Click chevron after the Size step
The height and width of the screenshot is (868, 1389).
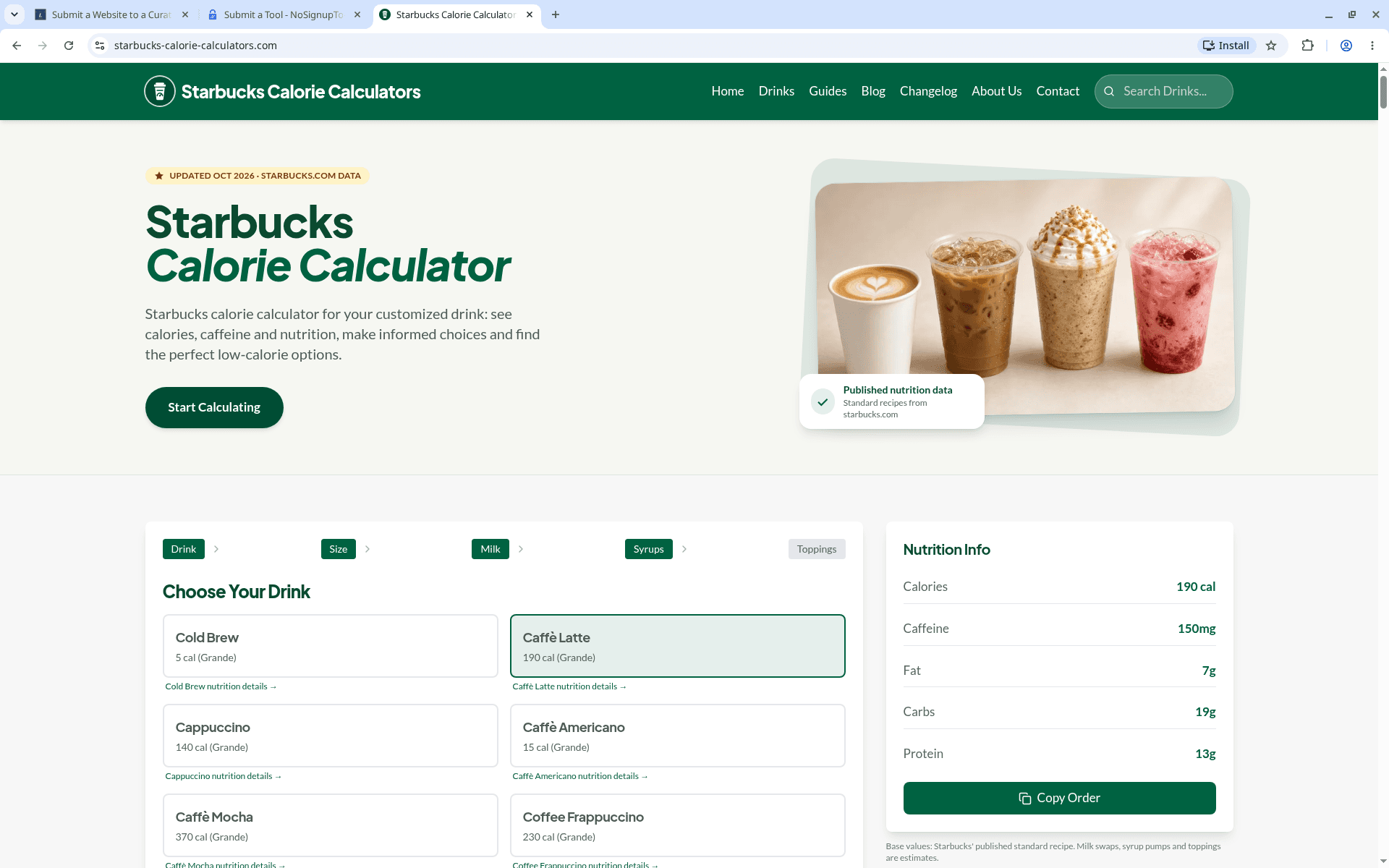(x=368, y=549)
